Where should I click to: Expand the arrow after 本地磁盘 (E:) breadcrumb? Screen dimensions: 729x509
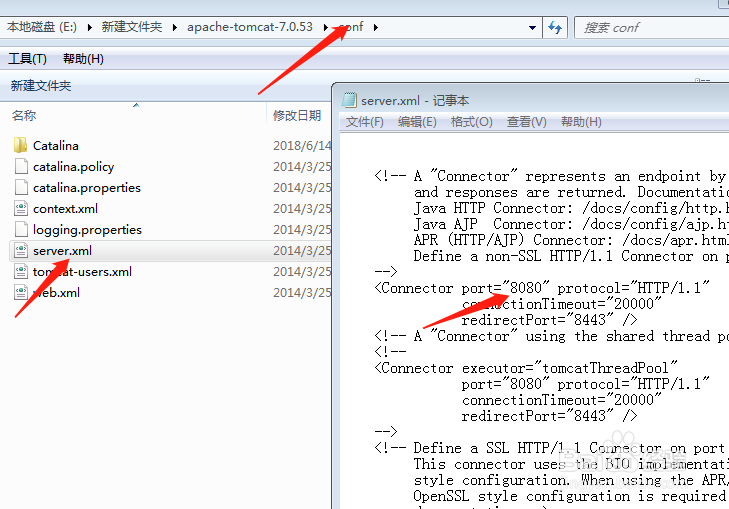click(90, 27)
